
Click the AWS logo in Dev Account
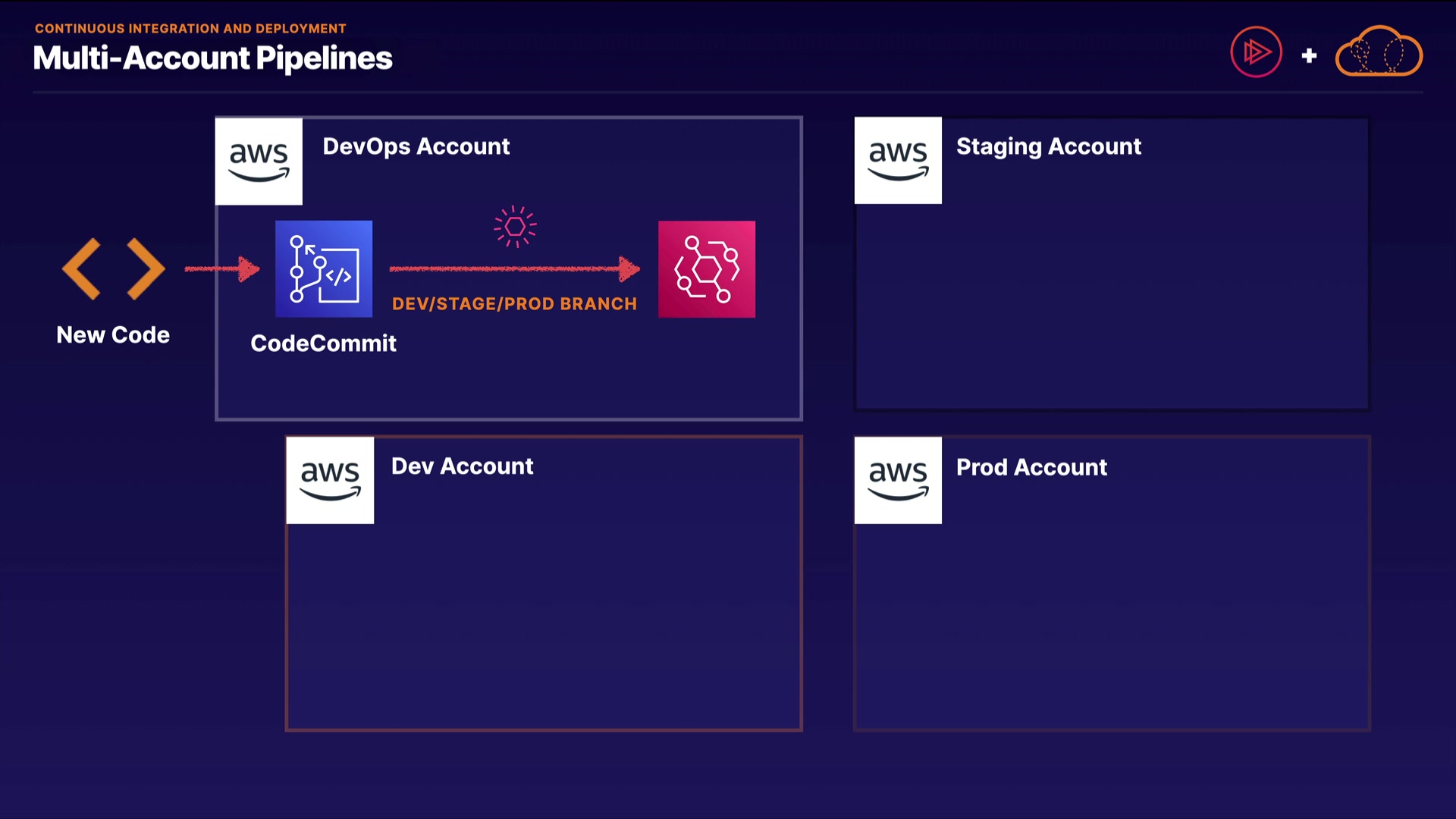[330, 480]
